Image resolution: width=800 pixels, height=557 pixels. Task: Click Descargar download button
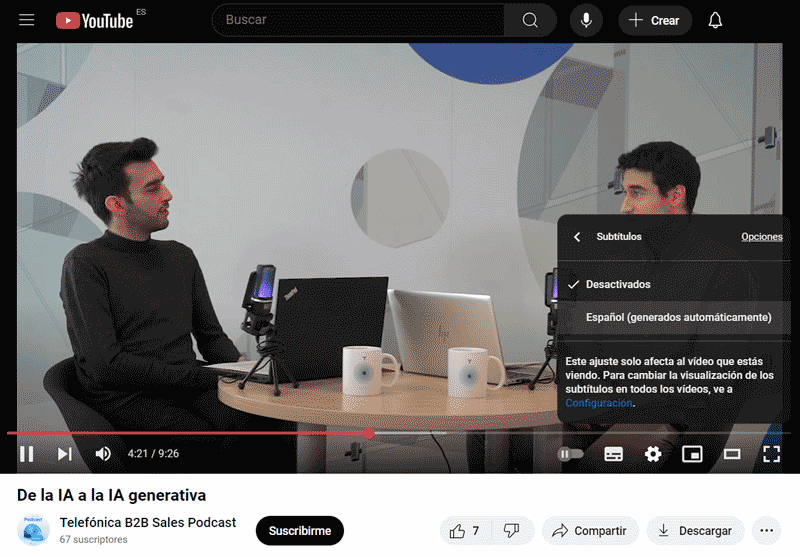pos(695,531)
